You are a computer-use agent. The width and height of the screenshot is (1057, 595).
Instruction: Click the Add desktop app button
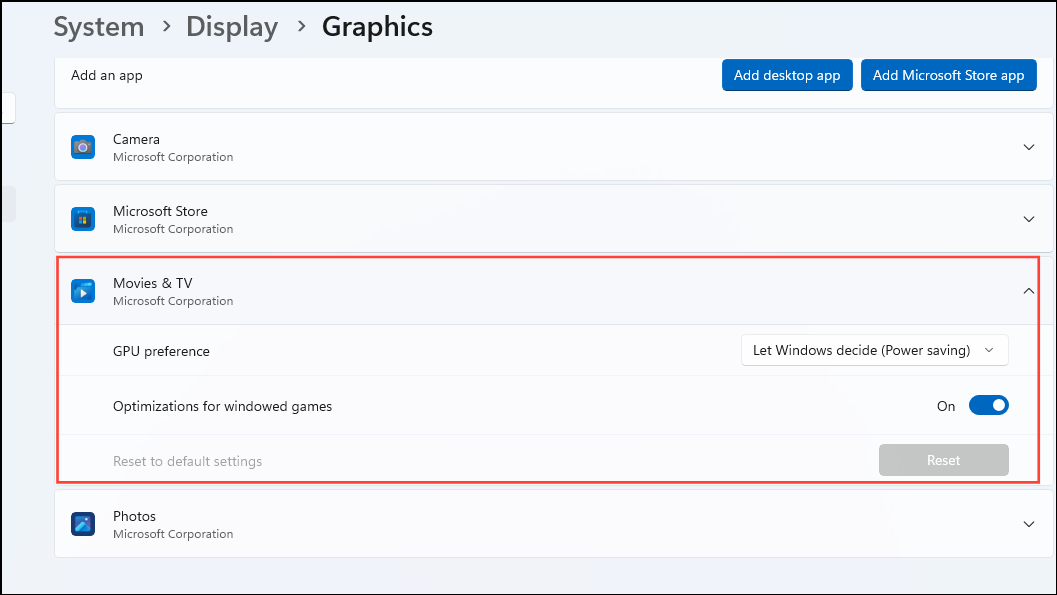[x=787, y=74]
